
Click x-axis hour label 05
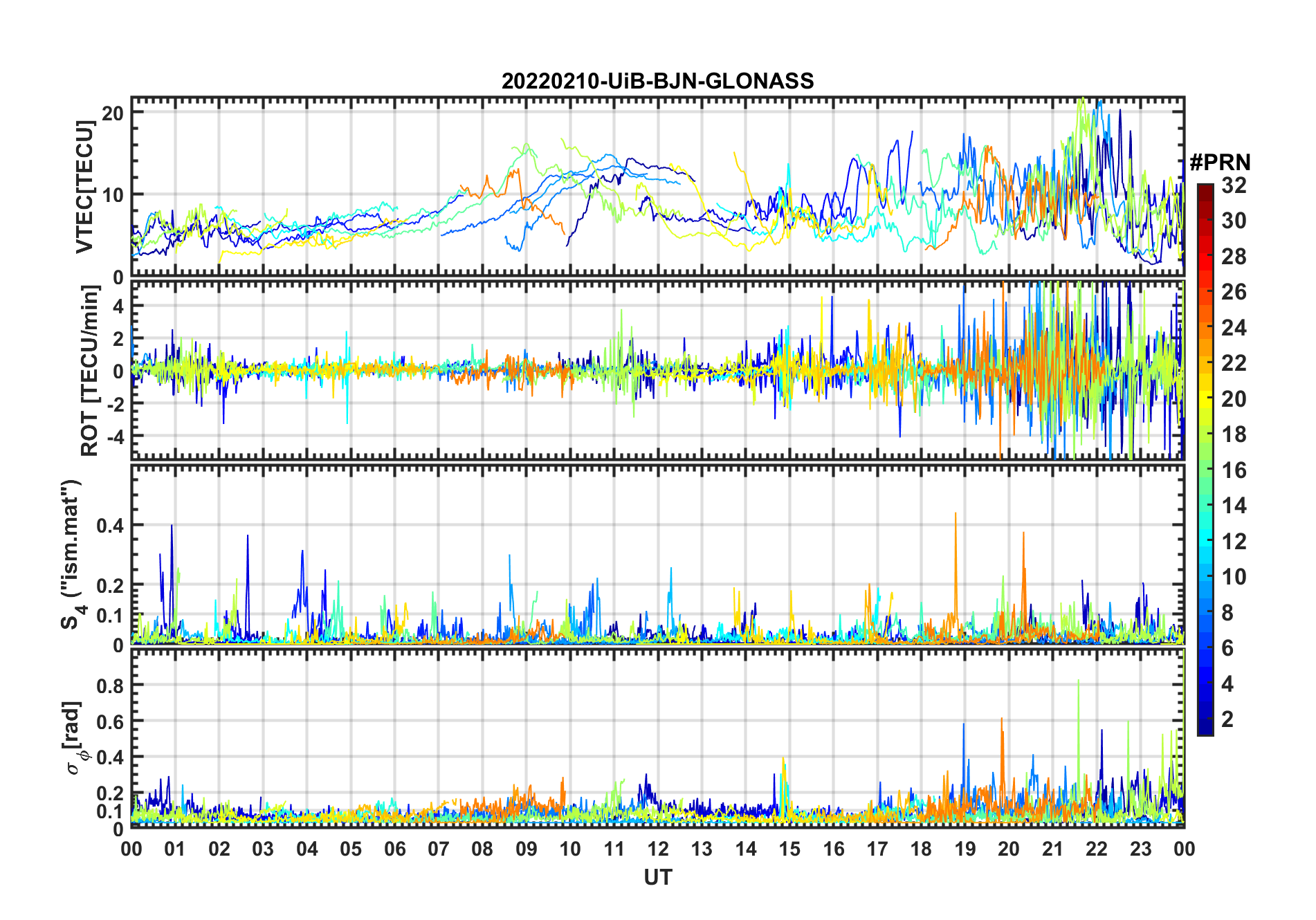point(351,849)
